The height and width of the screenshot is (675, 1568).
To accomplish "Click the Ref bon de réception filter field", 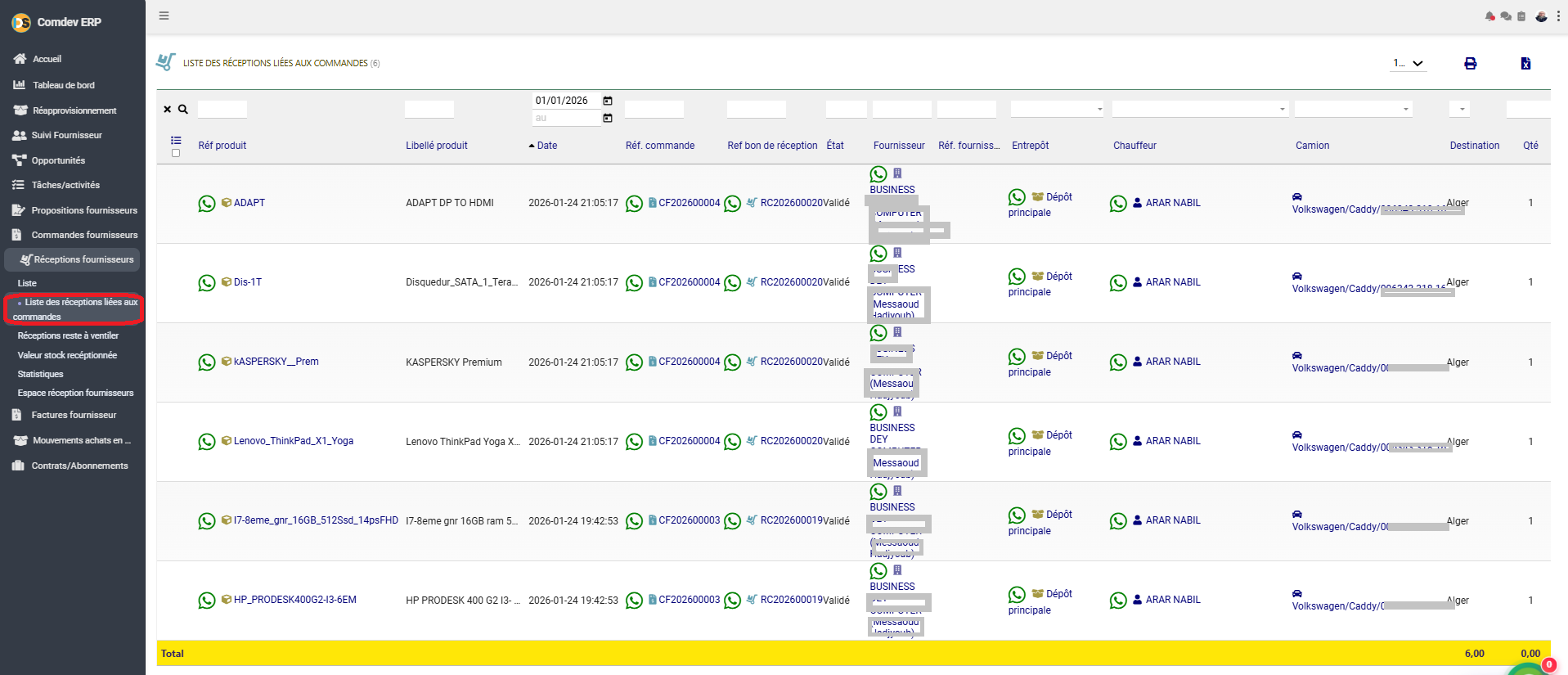I will pos(757,109).
